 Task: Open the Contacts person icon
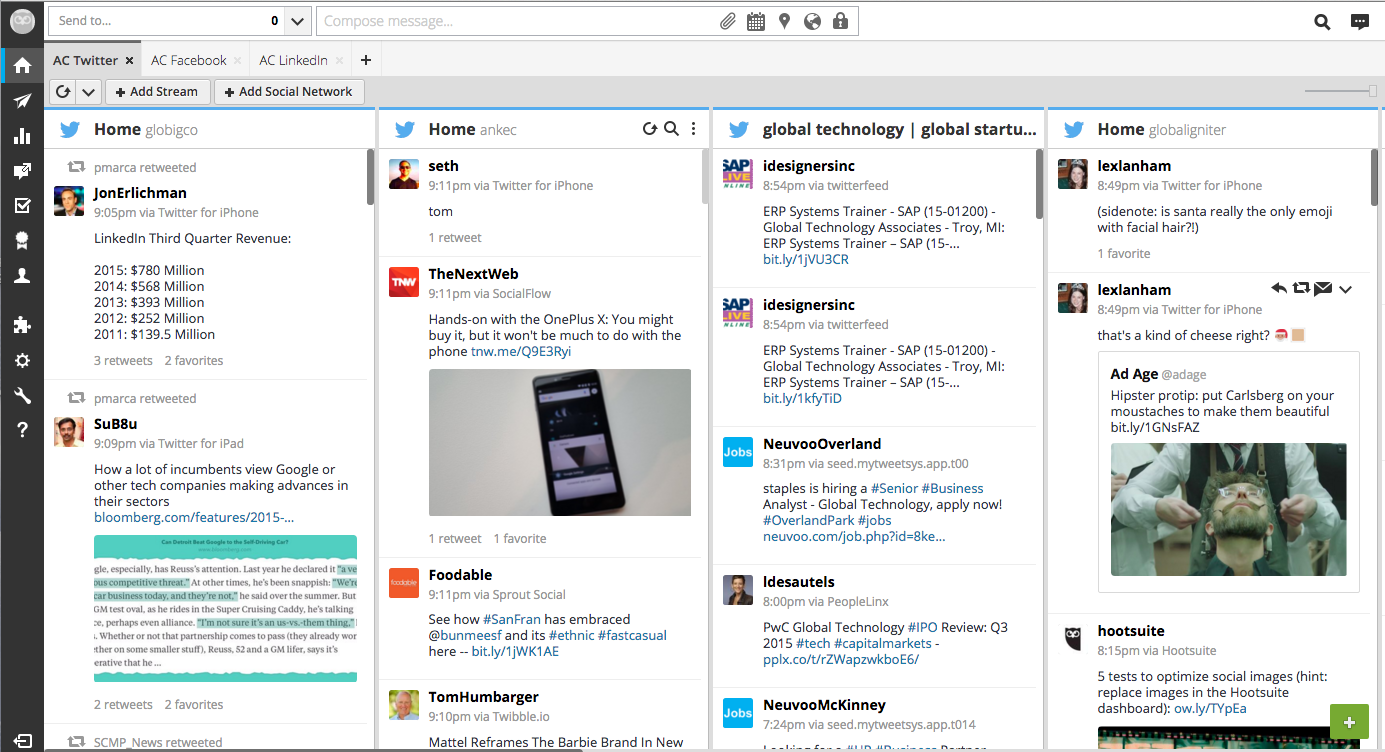[x=22, y=276]
